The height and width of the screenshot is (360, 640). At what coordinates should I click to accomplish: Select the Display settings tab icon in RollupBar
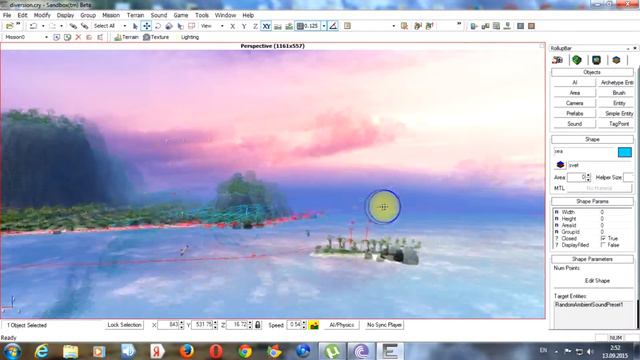pyautogui.click(x=596, y=60)
